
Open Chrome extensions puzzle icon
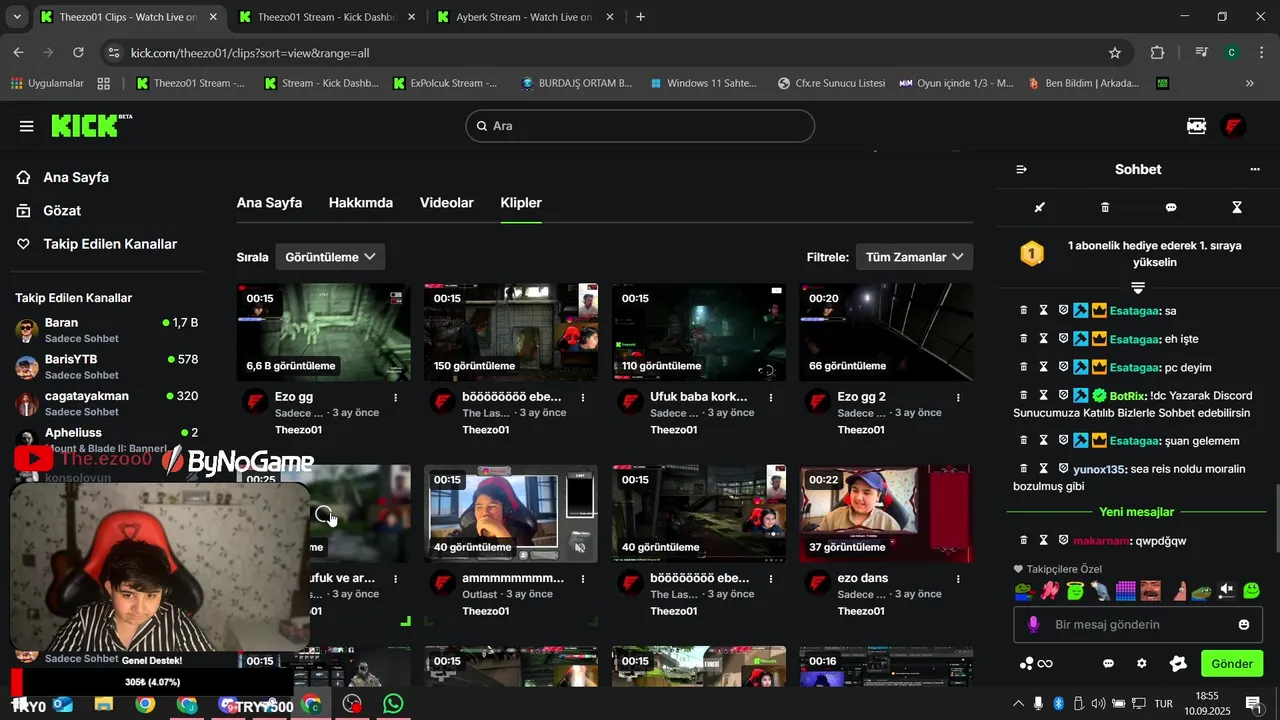(x=1157, y=53)
